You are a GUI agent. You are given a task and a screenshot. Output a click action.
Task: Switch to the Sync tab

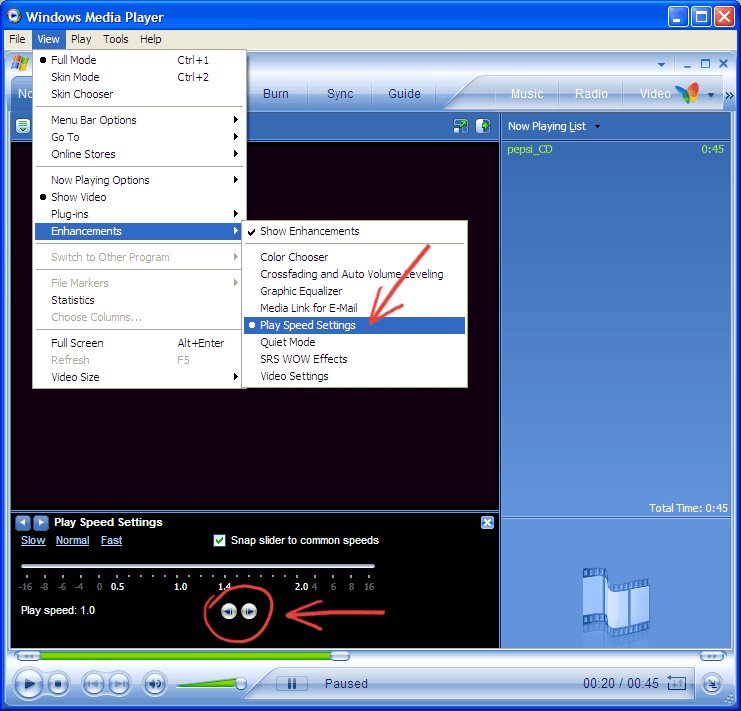click(340, 94)
